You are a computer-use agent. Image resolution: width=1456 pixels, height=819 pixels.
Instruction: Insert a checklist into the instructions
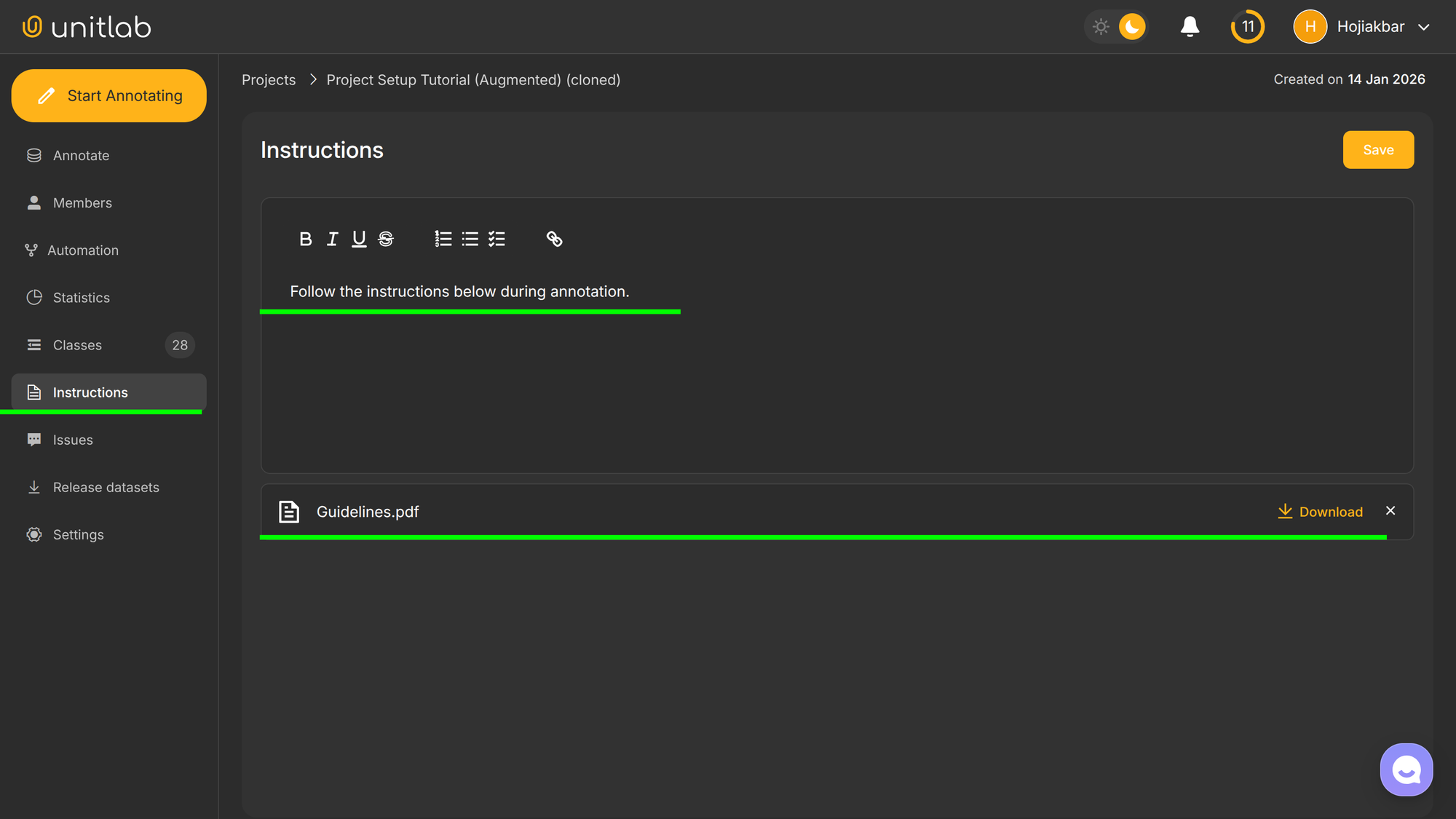point(496,239)
